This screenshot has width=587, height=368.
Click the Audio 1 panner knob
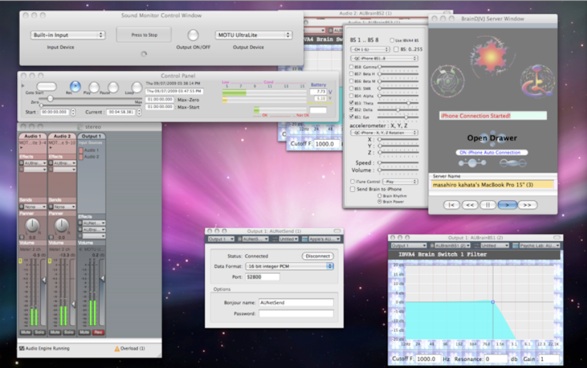tap(32, 225)
